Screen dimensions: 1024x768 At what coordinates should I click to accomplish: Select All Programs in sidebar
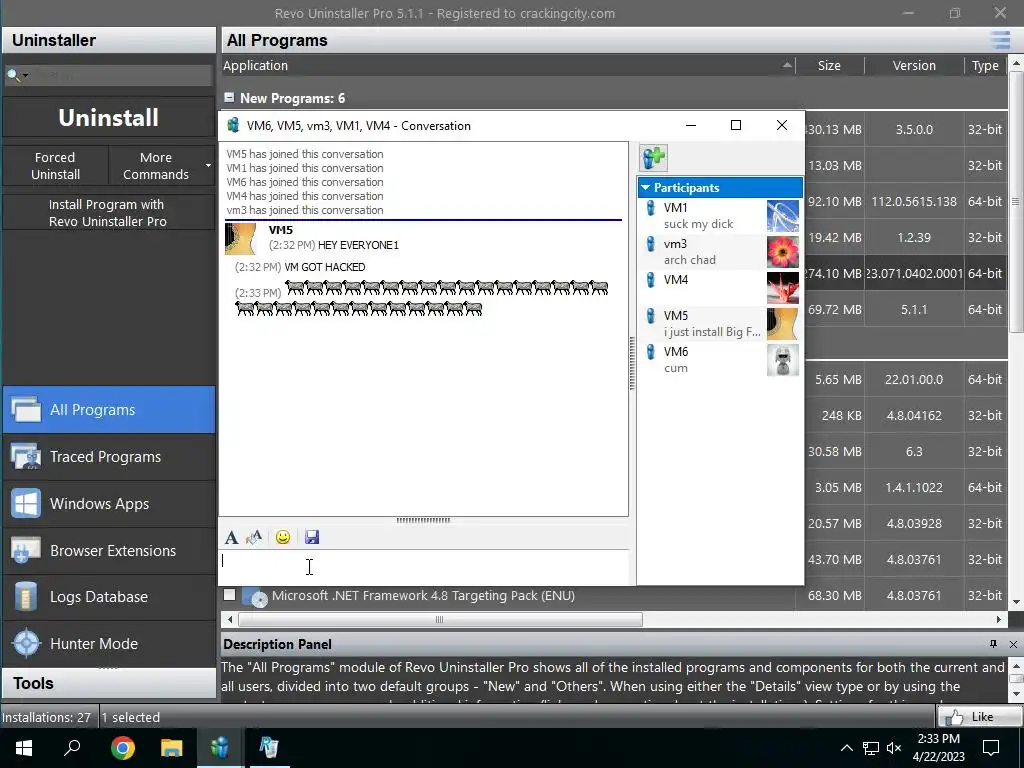[x=108, y=409]
